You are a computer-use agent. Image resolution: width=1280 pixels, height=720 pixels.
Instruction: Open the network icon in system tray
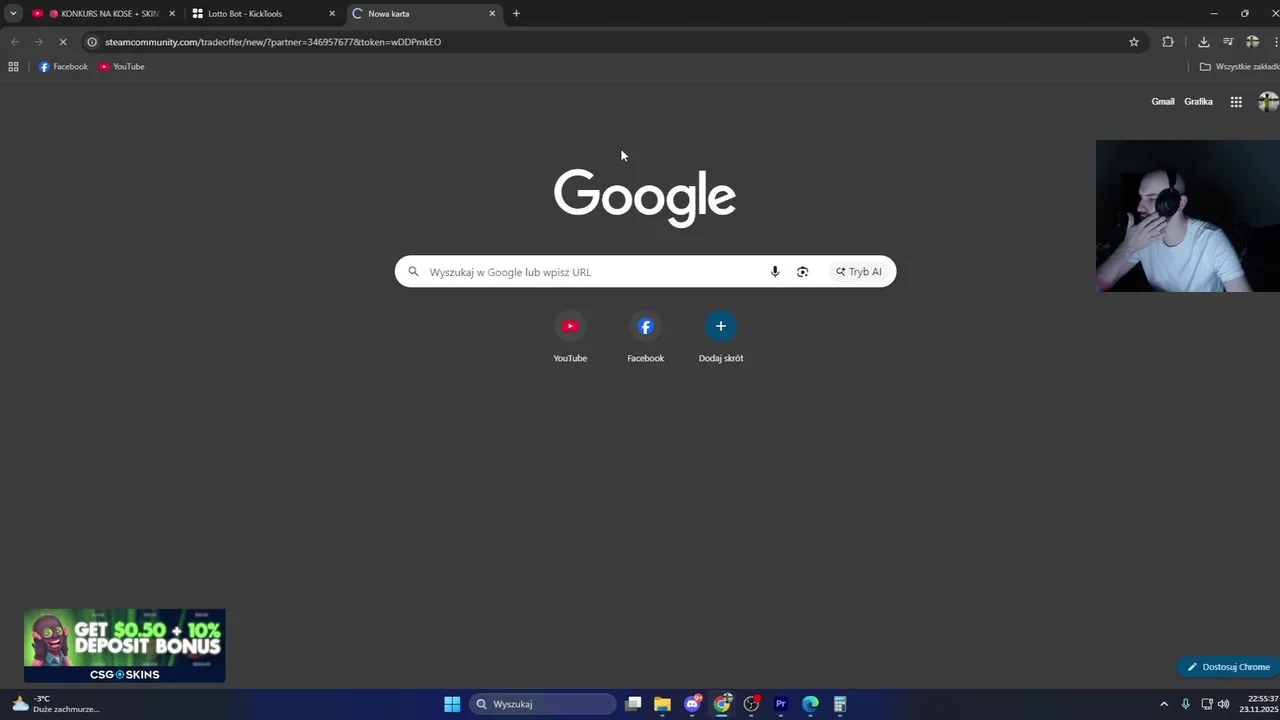[1206, 704]
